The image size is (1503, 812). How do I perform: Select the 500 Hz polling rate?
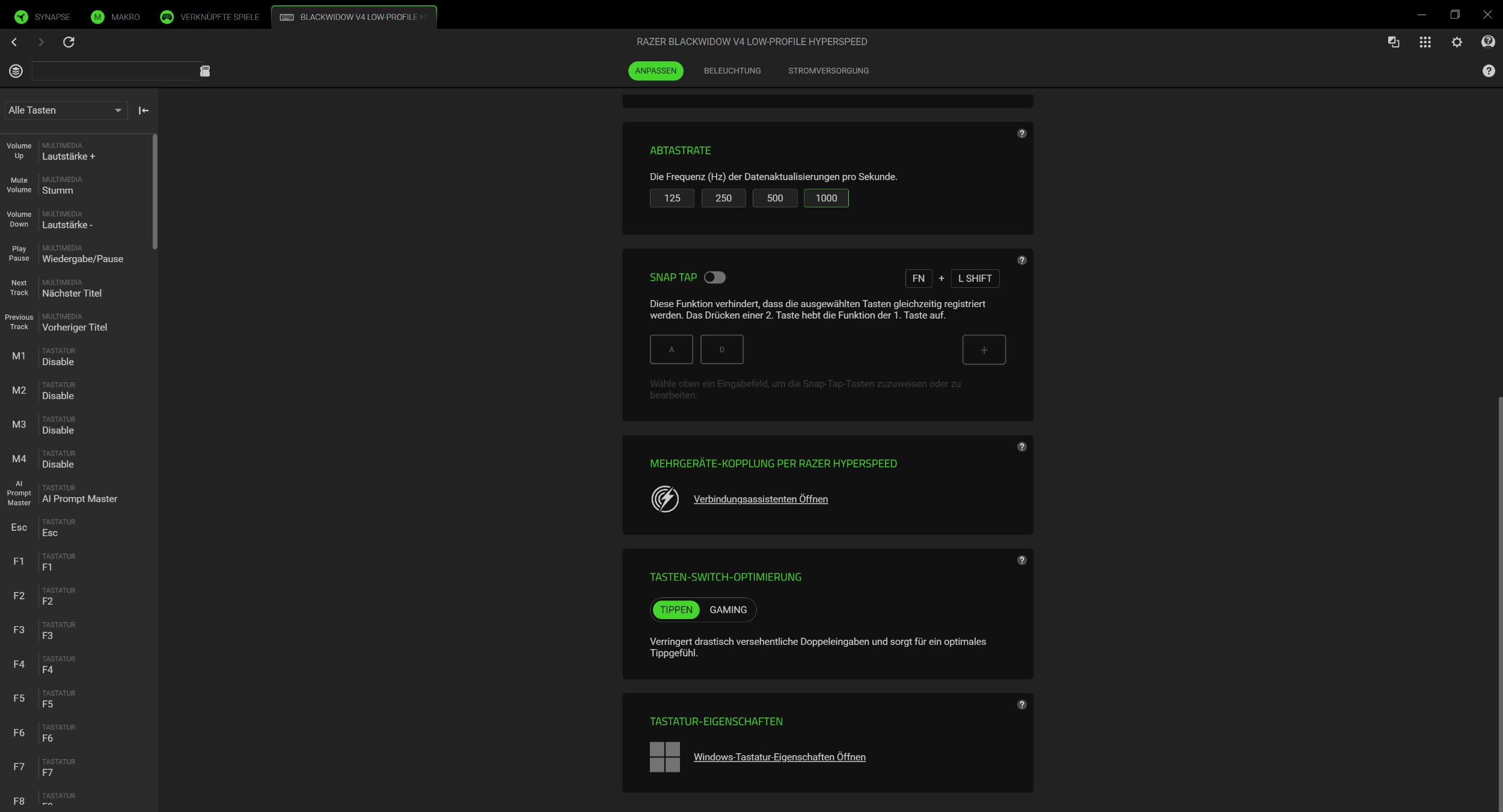[775, 198]
